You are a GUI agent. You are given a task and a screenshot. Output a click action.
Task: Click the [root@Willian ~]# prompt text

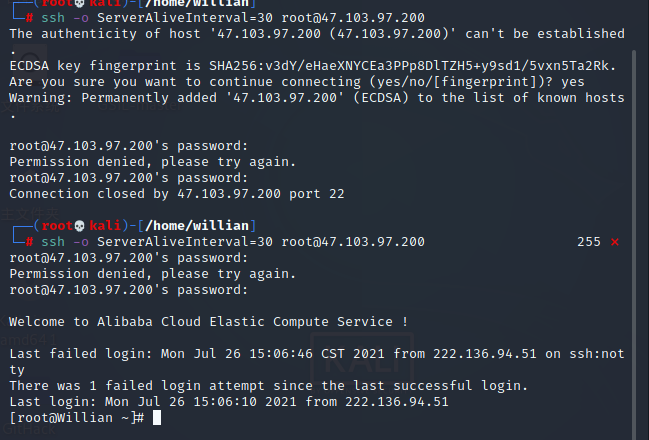(x=77, y=418)
